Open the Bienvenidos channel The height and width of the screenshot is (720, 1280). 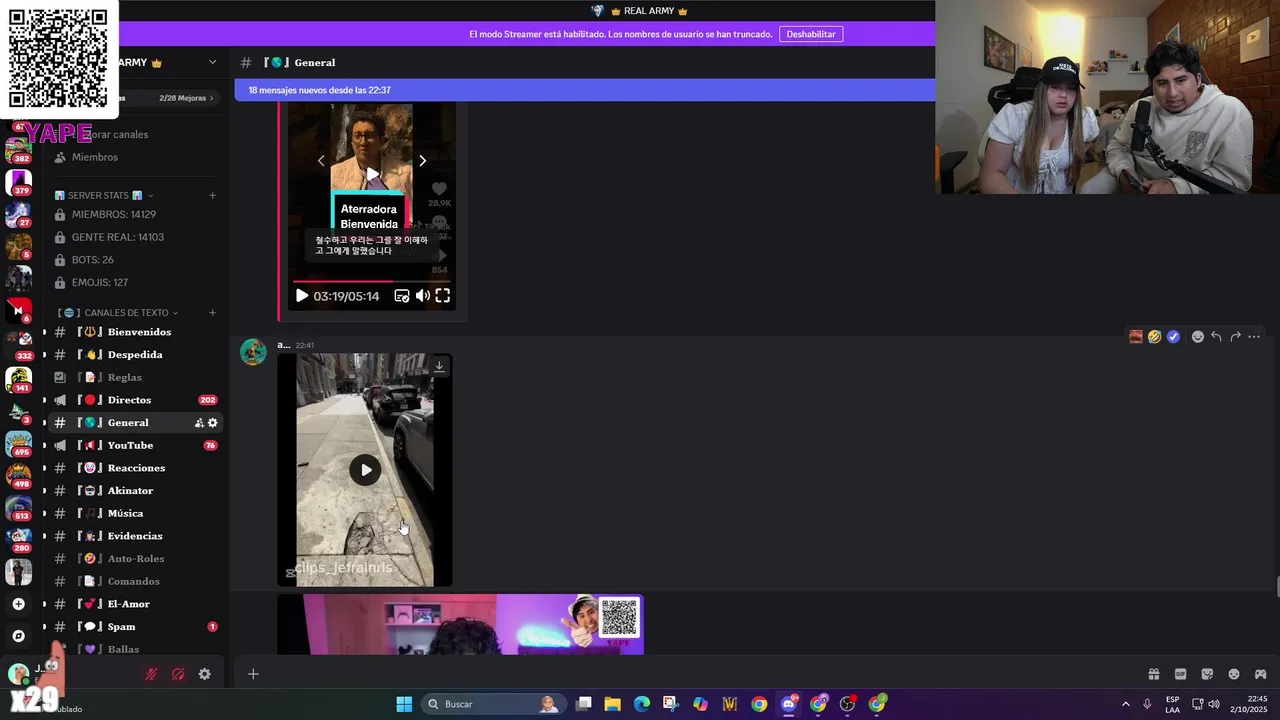[x=135, y=332]
